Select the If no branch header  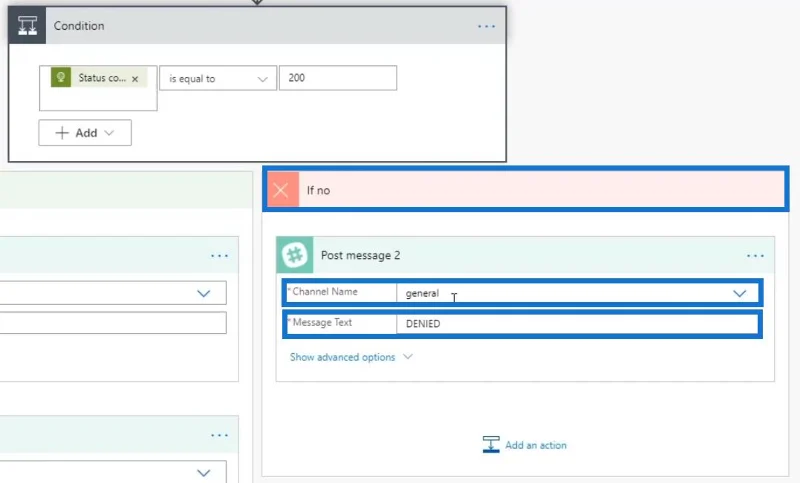pos(526,189)
